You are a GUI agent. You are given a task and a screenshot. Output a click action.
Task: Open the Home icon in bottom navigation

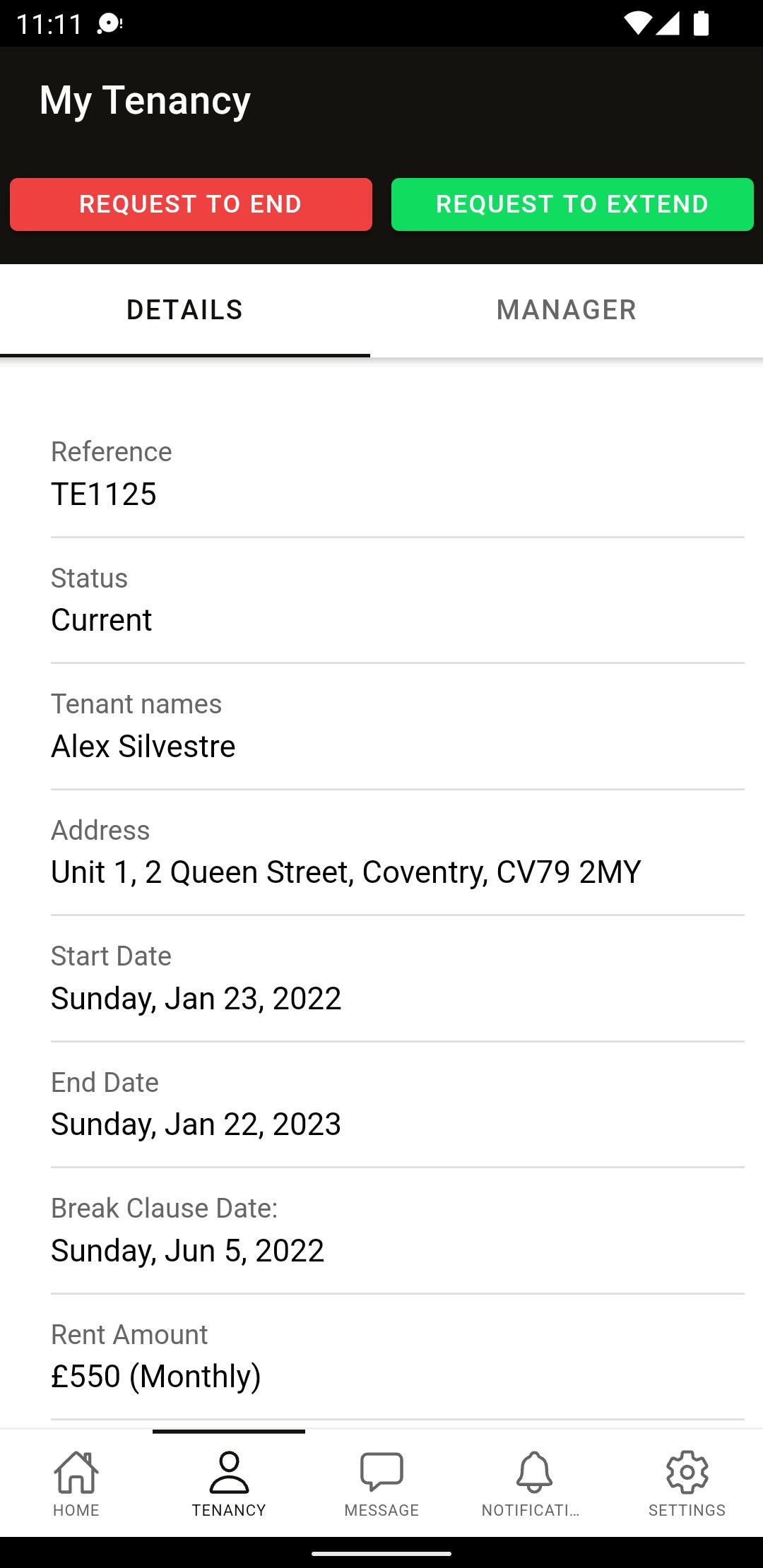(76, 1472)
